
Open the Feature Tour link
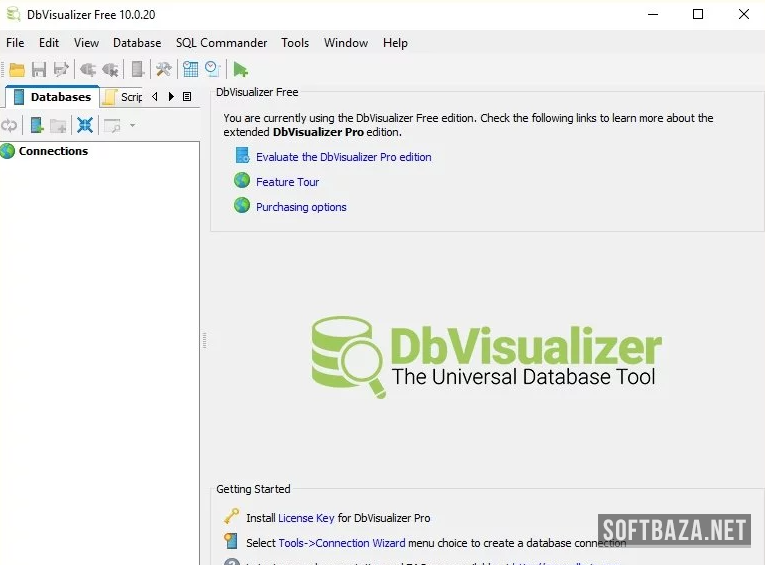tap(287, 182)
